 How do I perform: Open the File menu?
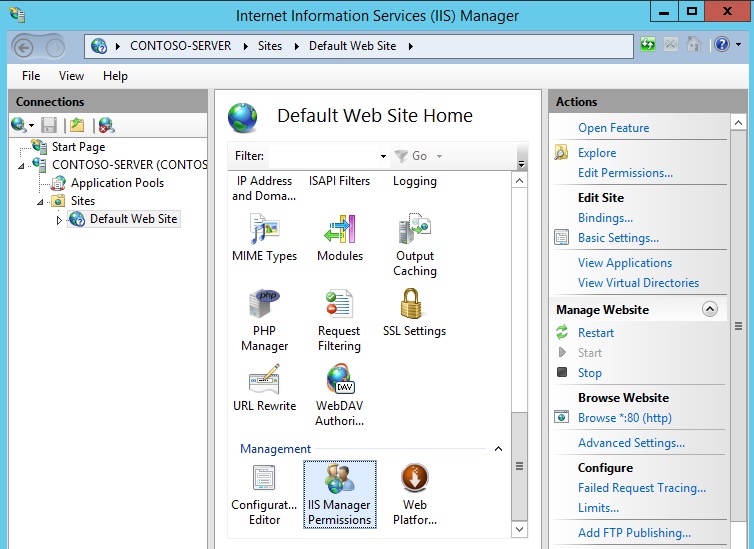click(x=31, y=76)
